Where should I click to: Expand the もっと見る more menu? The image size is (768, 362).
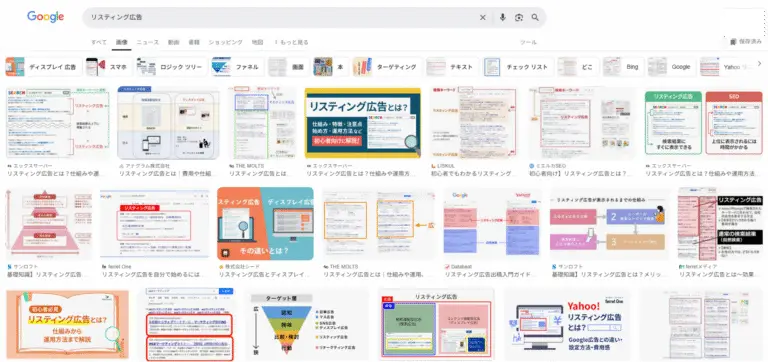[x=292, y=43]
